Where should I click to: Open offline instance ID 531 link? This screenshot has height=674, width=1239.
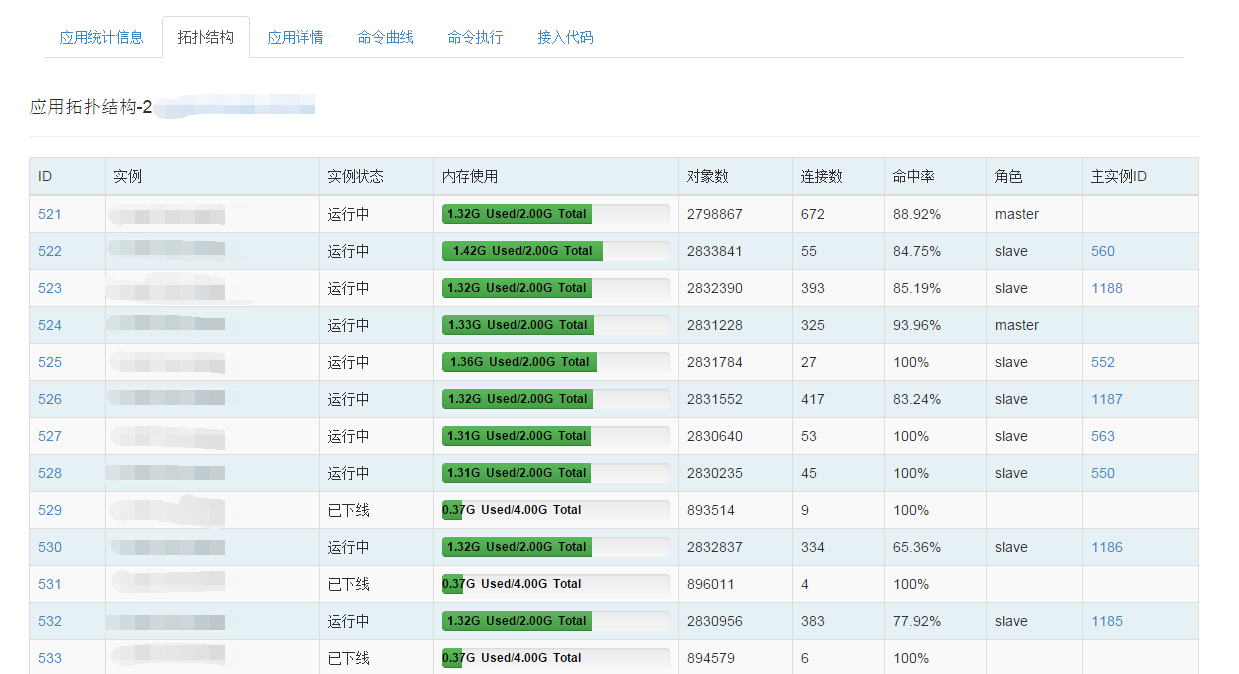(x=50, y=584)
